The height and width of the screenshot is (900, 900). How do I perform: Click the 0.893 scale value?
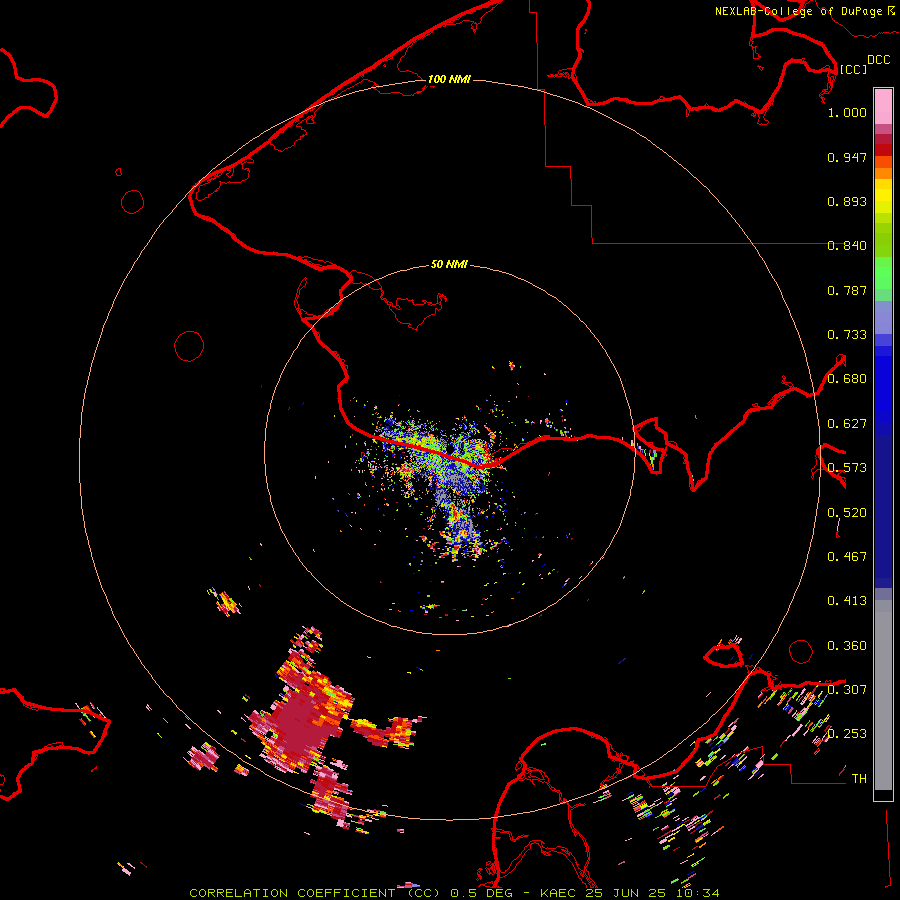pos(847,201)
